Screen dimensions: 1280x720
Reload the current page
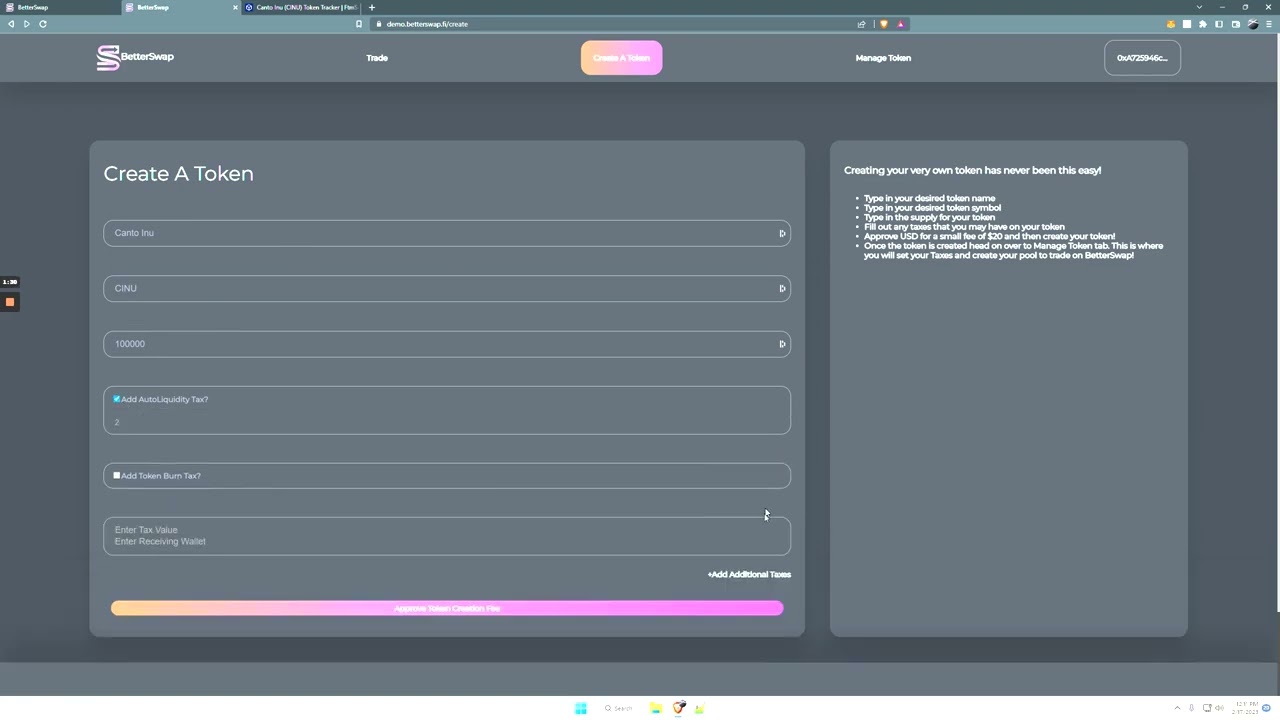point(43,24)
